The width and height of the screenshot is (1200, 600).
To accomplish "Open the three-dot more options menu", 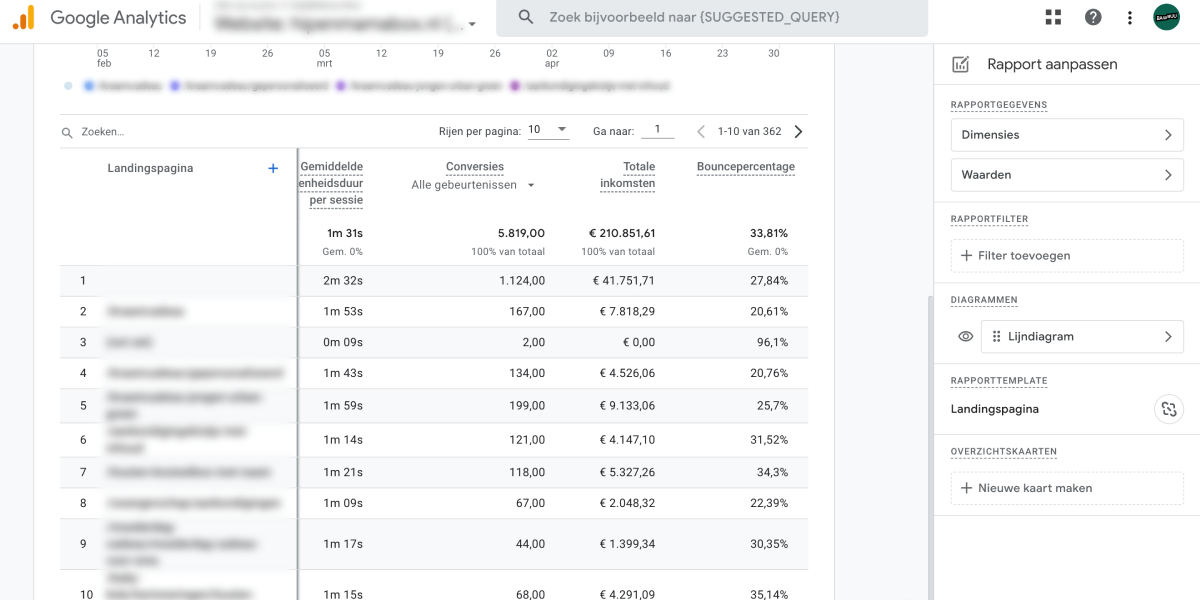I will click(x=1130, y=17).
